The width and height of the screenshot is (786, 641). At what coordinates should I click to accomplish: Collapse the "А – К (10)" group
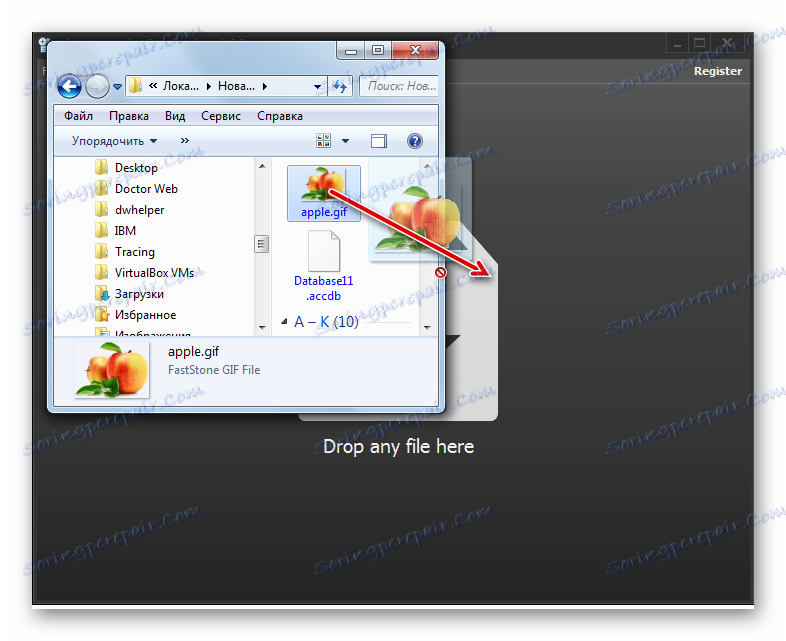pyautogui.click(x=284, y=322)
